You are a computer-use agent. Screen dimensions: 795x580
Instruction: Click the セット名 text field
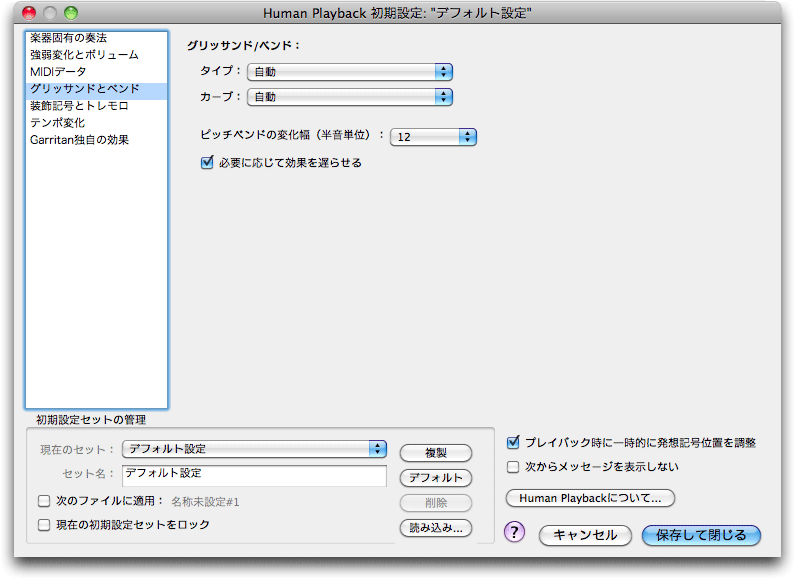point(255,476)
